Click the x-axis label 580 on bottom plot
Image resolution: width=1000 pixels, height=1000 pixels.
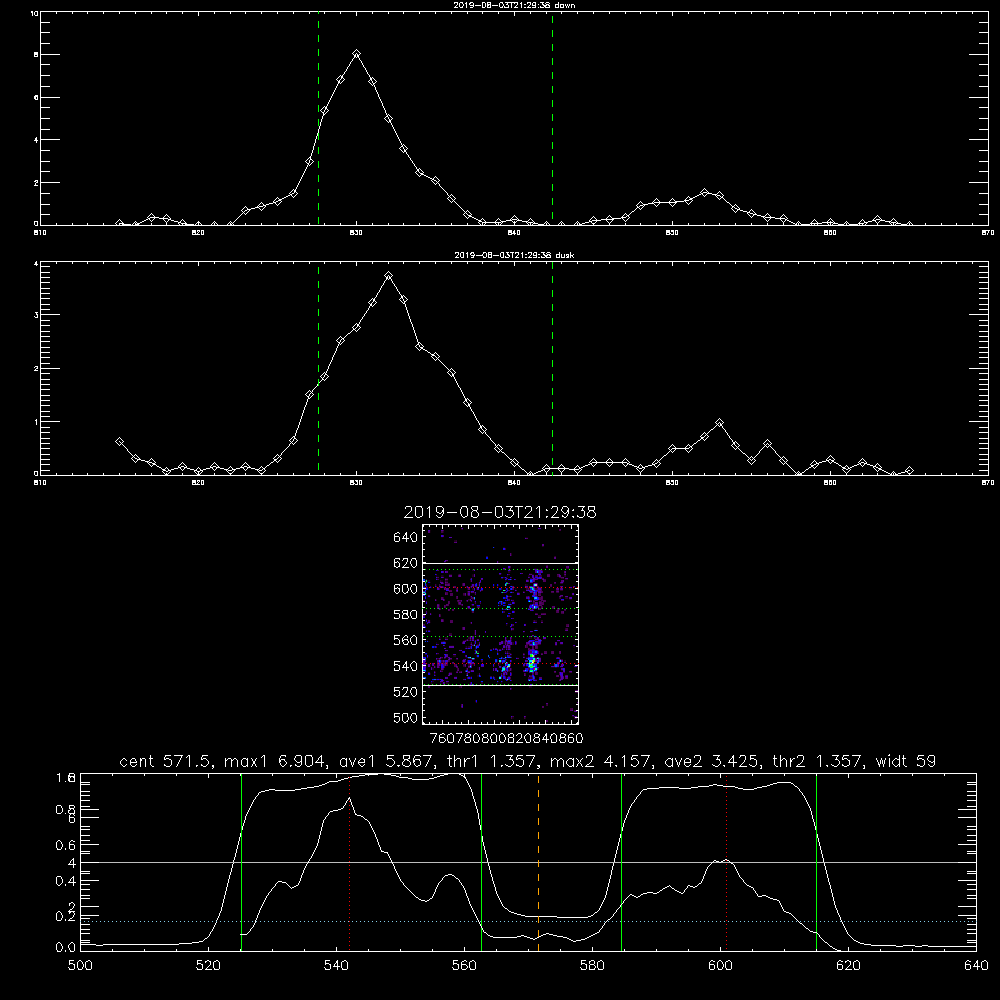click(592, 965)
